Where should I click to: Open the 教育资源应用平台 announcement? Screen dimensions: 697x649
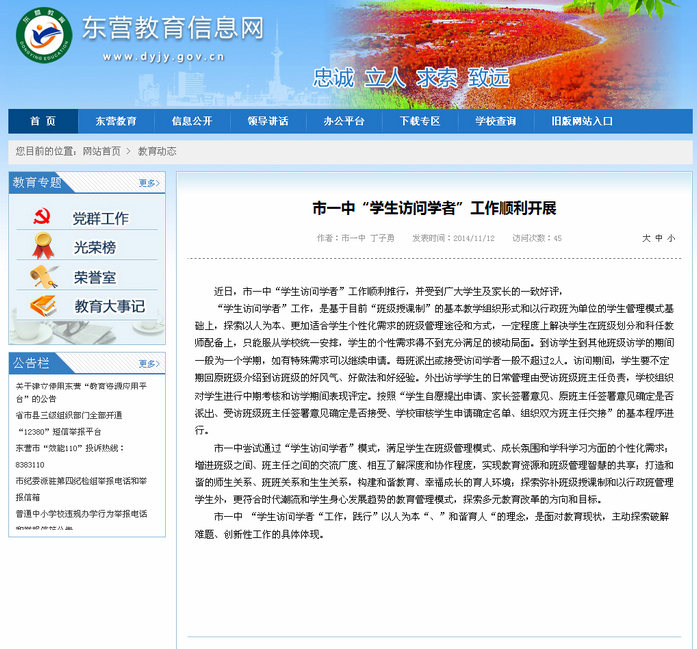[x=81, y=393]
